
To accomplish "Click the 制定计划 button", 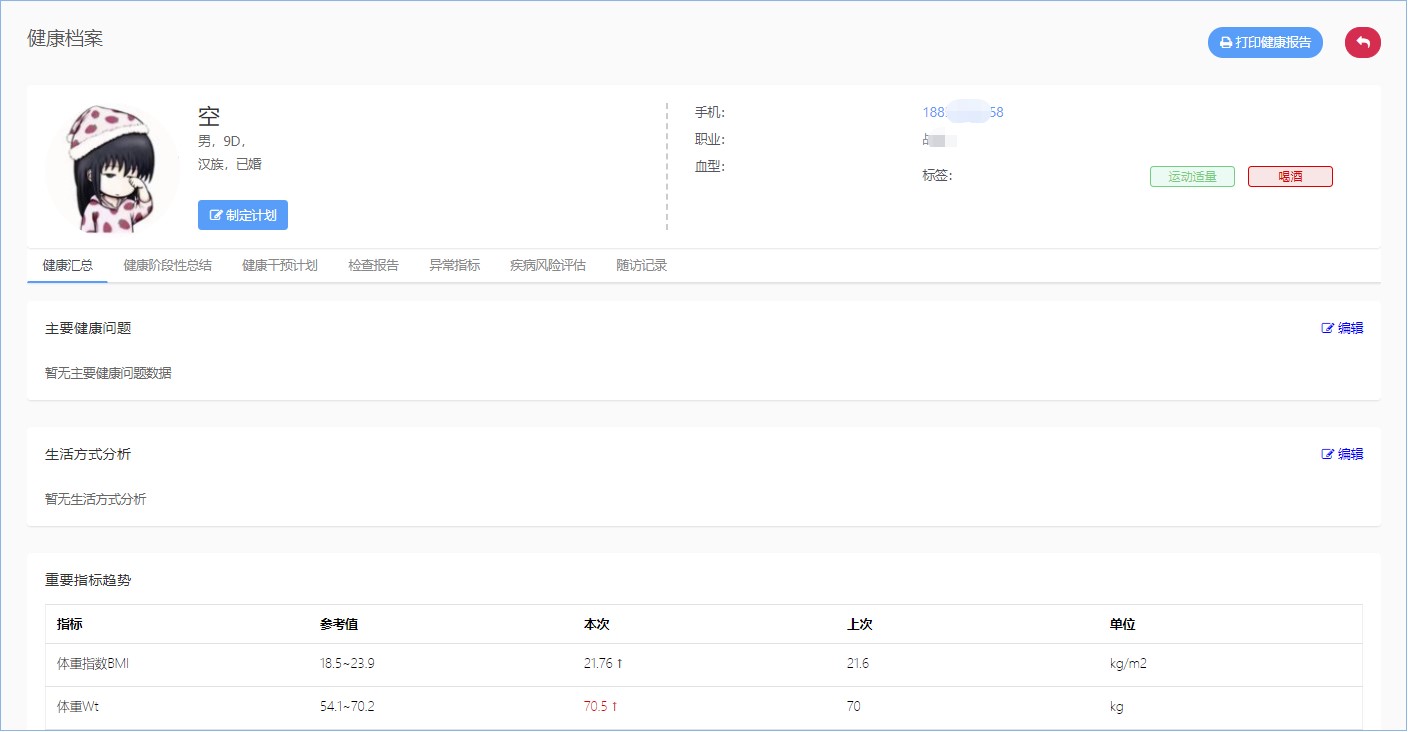I will (243, 215).
